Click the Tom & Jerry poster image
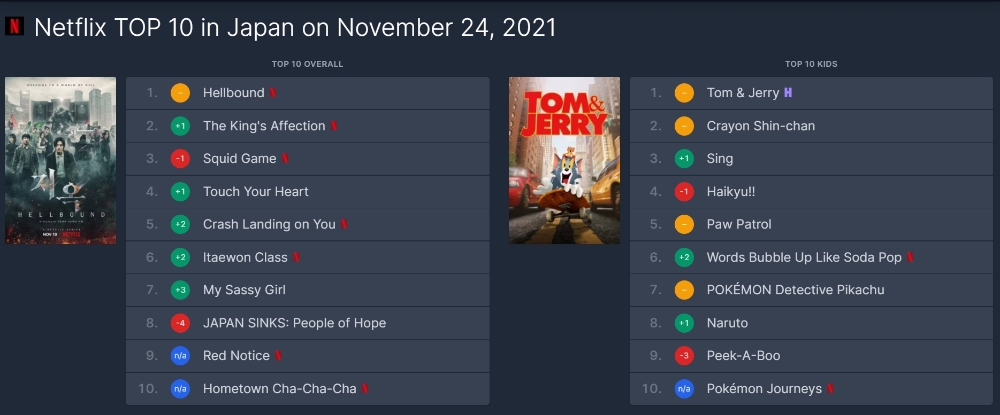The width and height of the screenshot is (1000, 415). click(564, 161)
